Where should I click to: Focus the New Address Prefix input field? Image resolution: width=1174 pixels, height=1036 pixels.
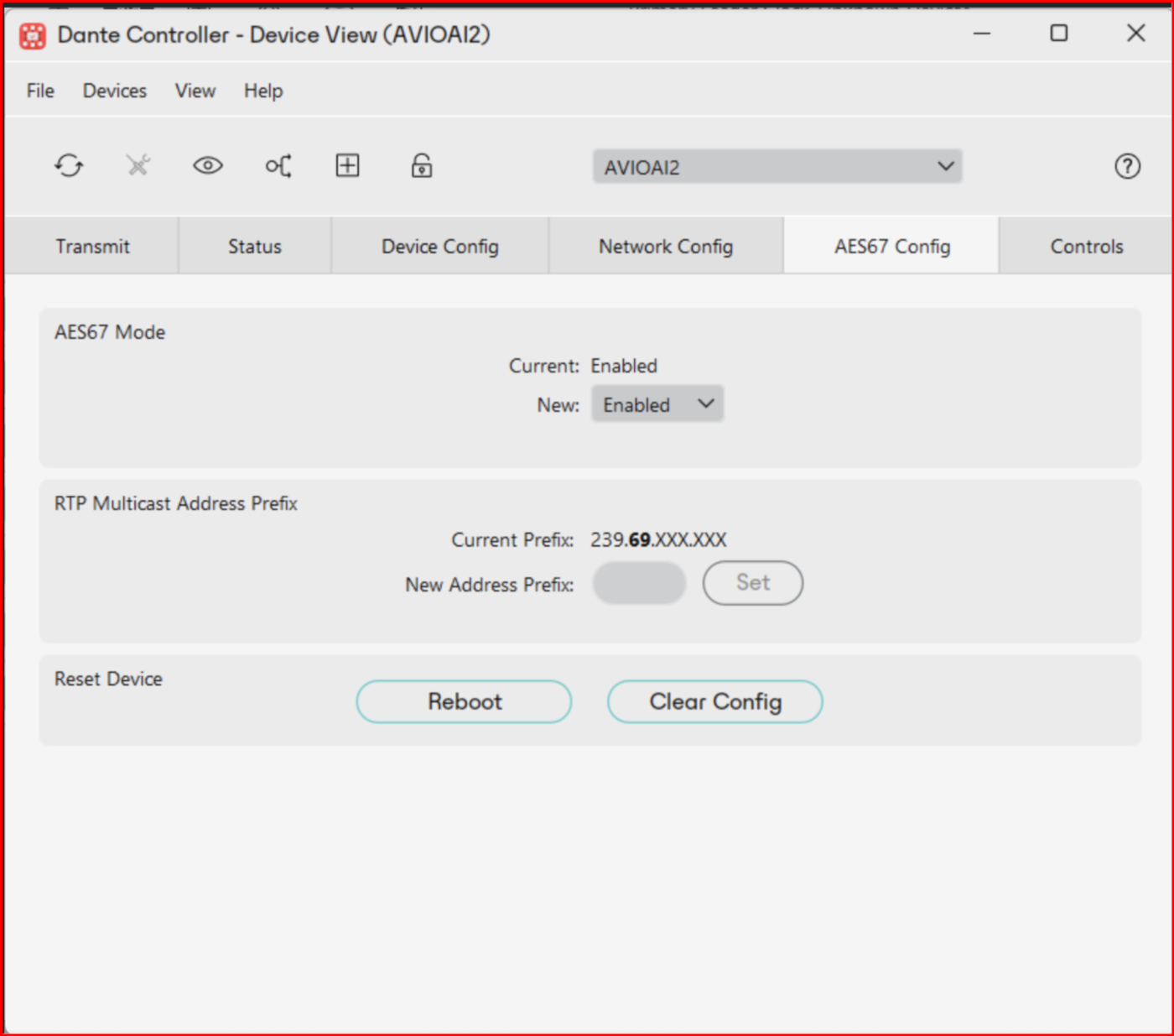pos(639,583)
